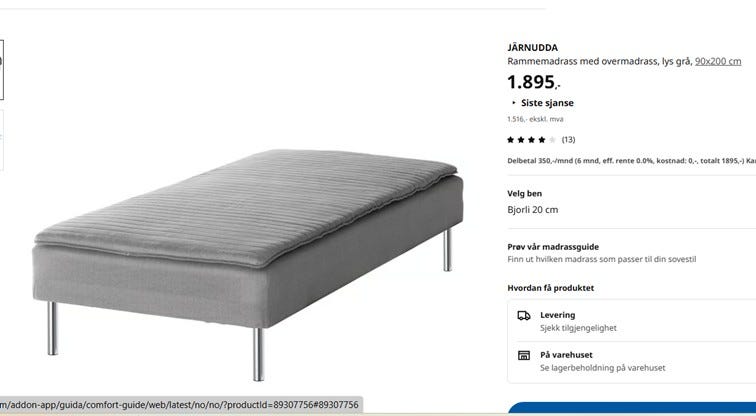
Task: Click the blue add-to-cart button
Action: click(632, 408)
